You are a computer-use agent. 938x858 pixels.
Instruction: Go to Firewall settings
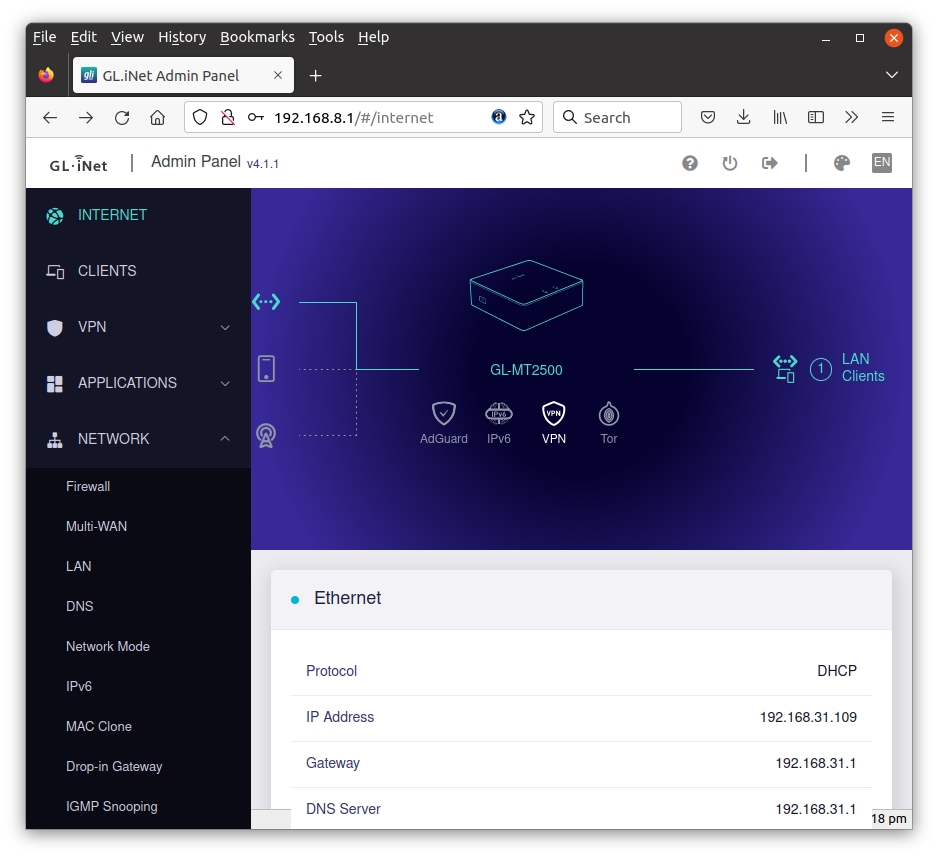click(x=88, y=486)
